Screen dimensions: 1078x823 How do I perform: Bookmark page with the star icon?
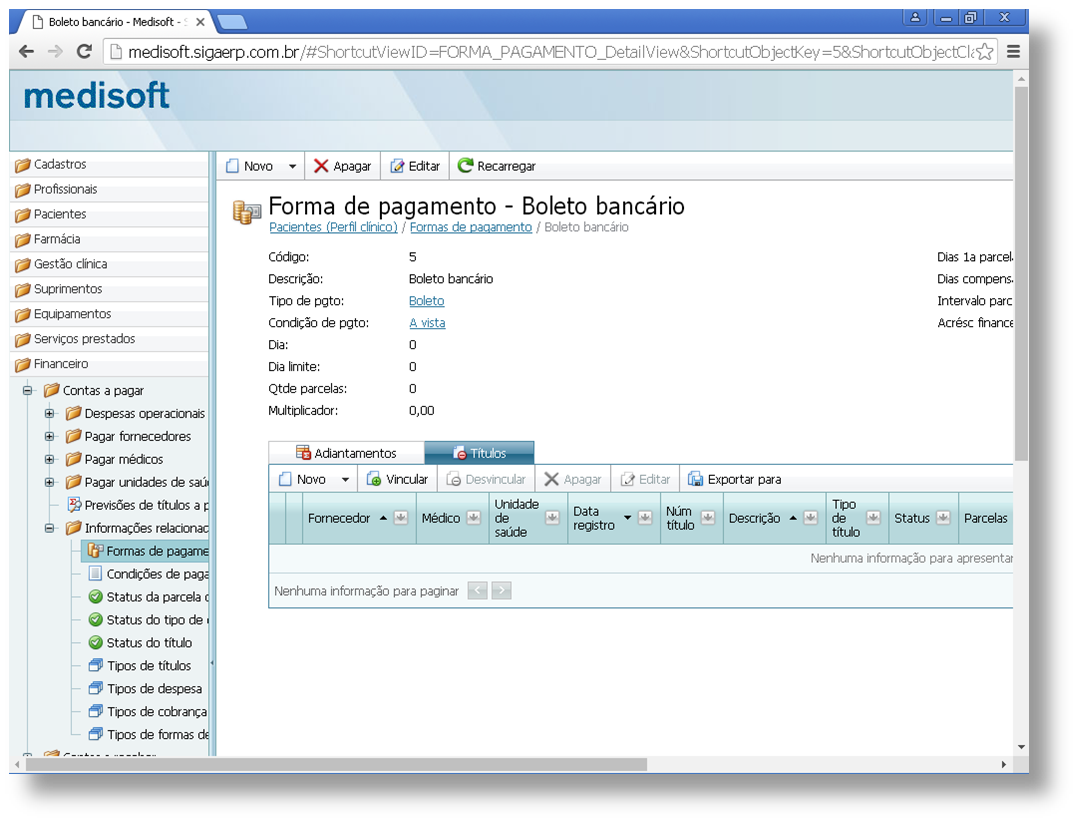coord(984,52)
